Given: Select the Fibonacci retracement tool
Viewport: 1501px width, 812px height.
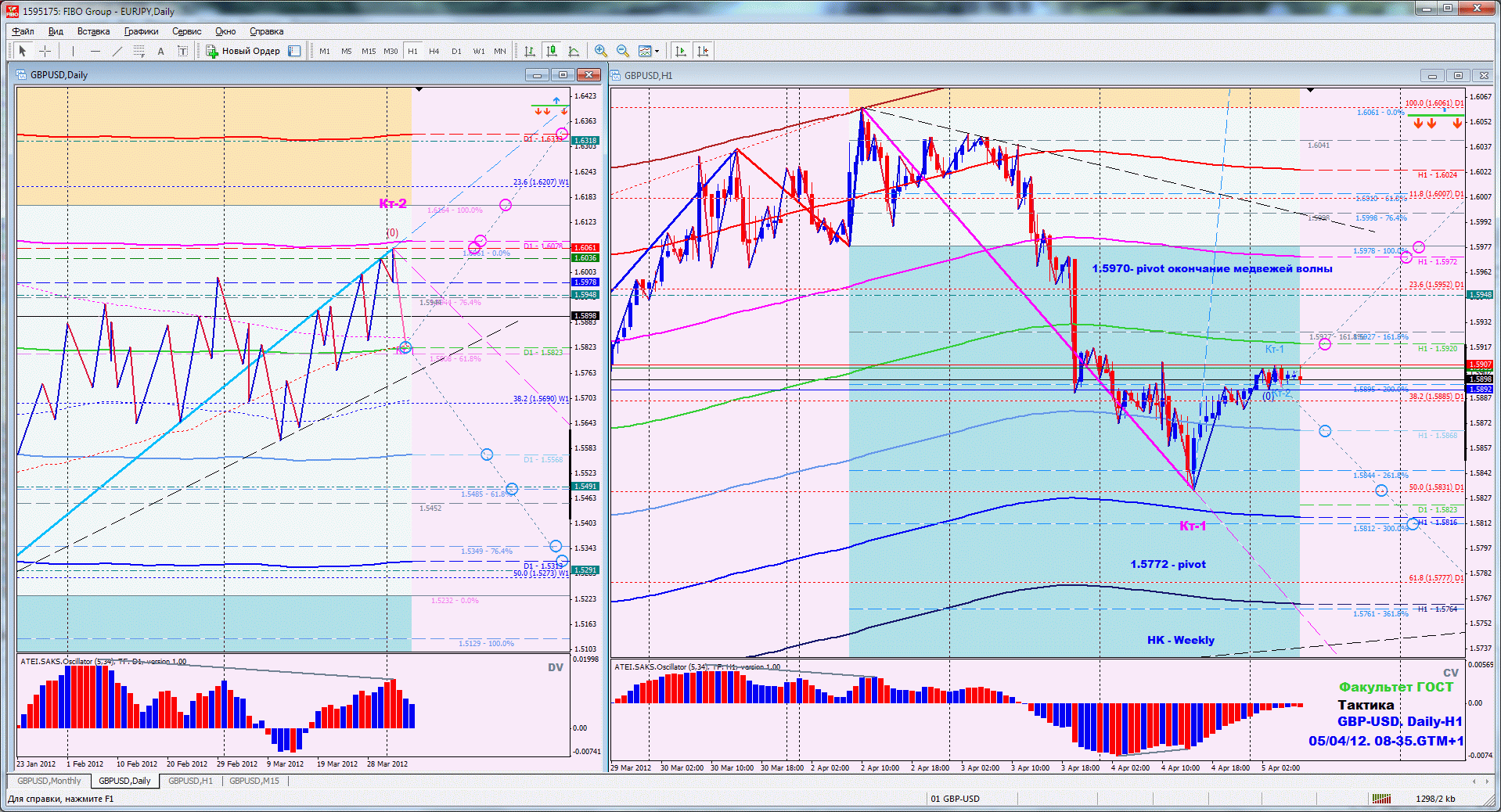Looking at the screenshot, I should pyautogui.click(x=139, y=51).
